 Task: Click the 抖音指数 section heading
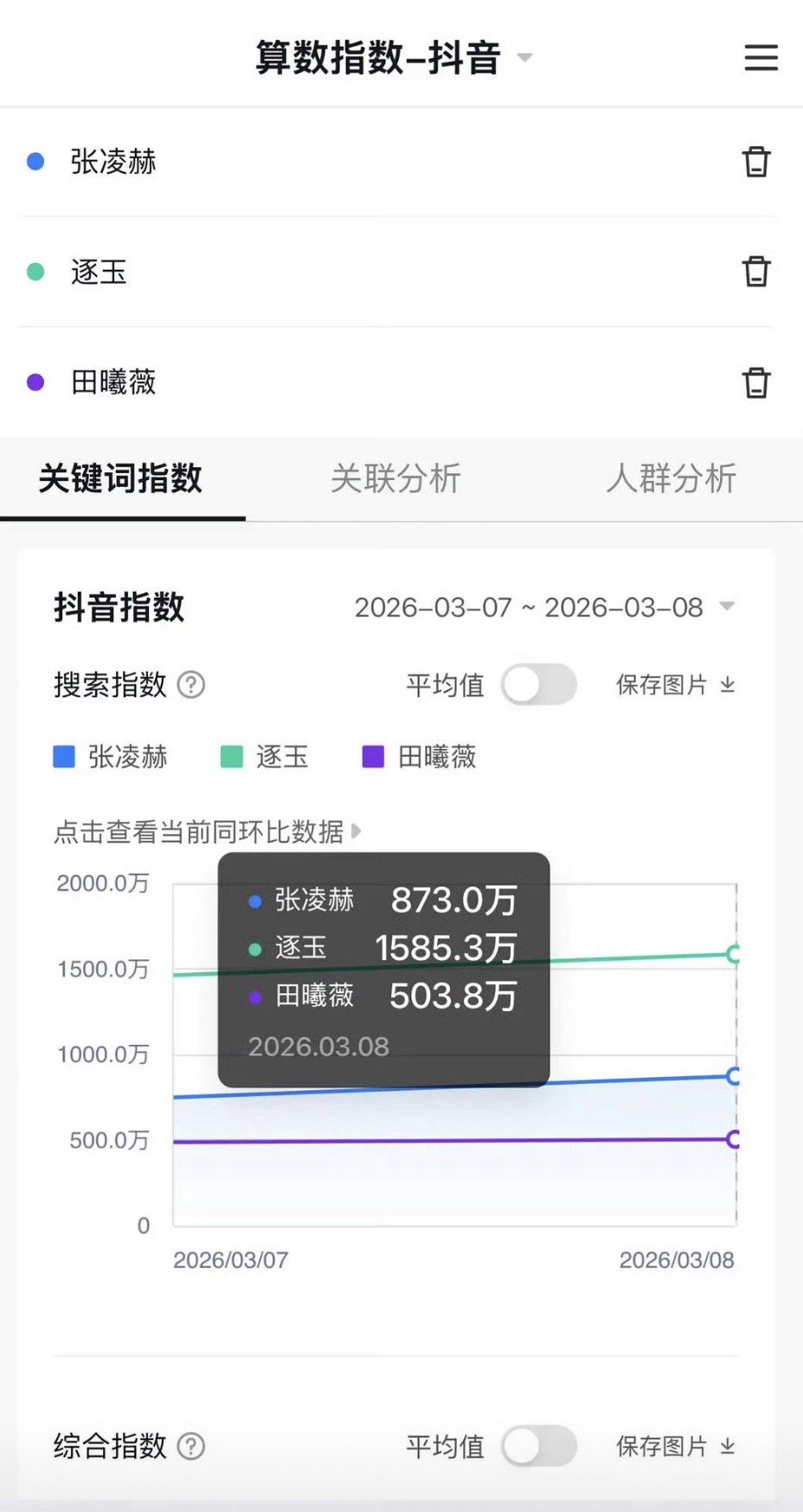coord(119,607)
